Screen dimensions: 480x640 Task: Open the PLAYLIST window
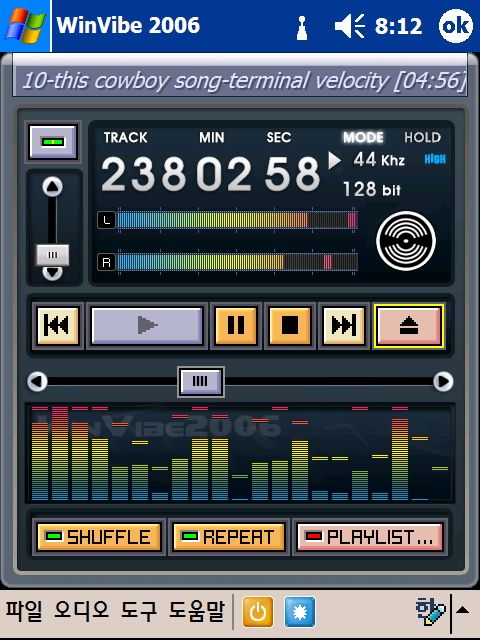(x=370, y=537)
